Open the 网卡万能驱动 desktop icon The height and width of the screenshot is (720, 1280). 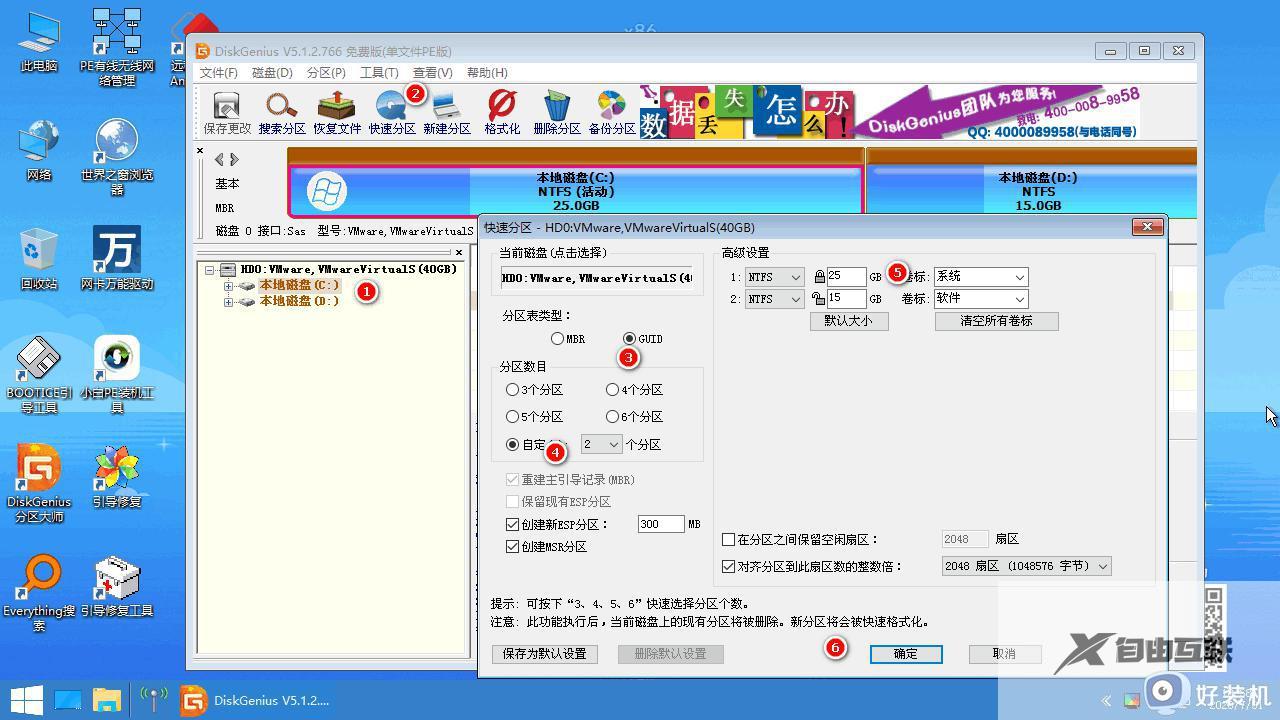[x=117, y=258]
